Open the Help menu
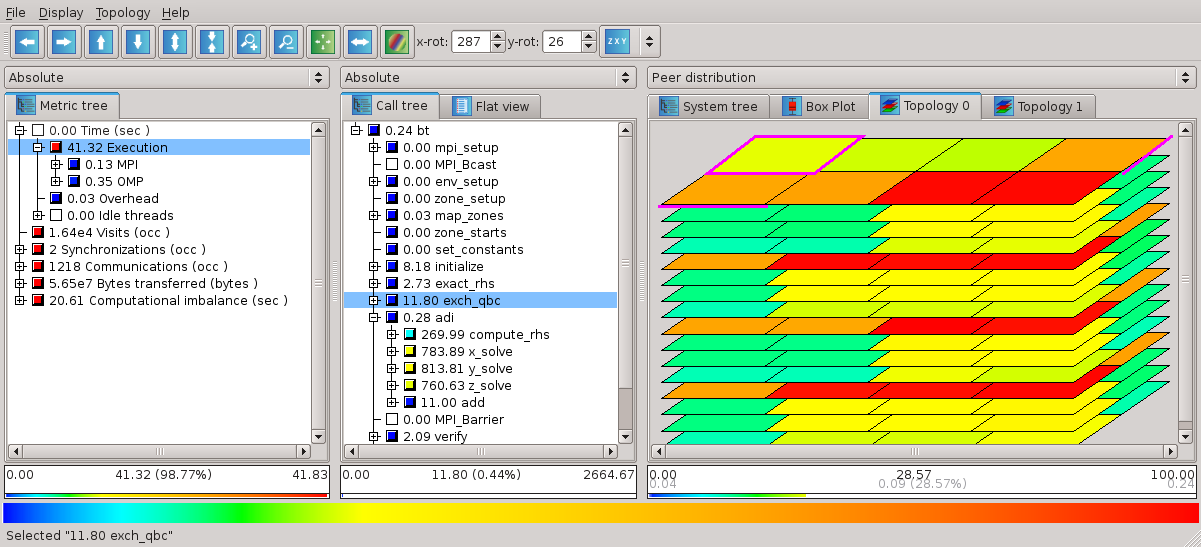 175,13
